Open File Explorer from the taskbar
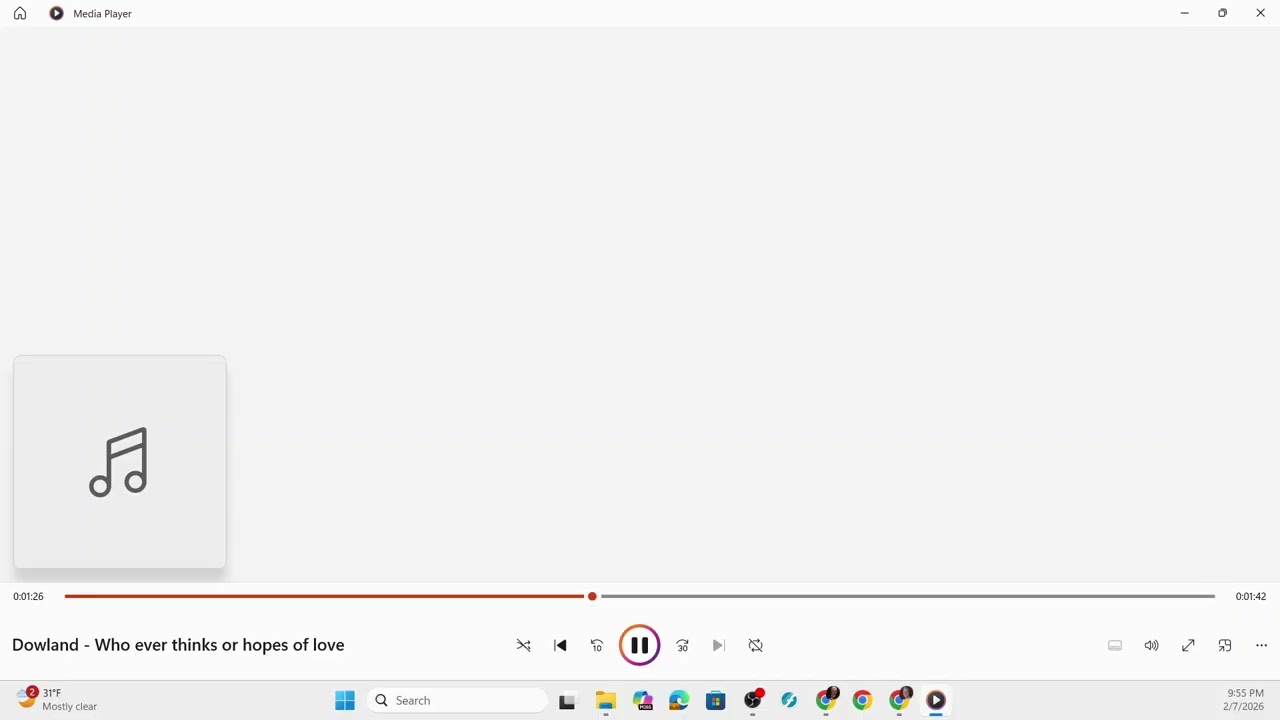1280x720 pixels. point(605,701)
